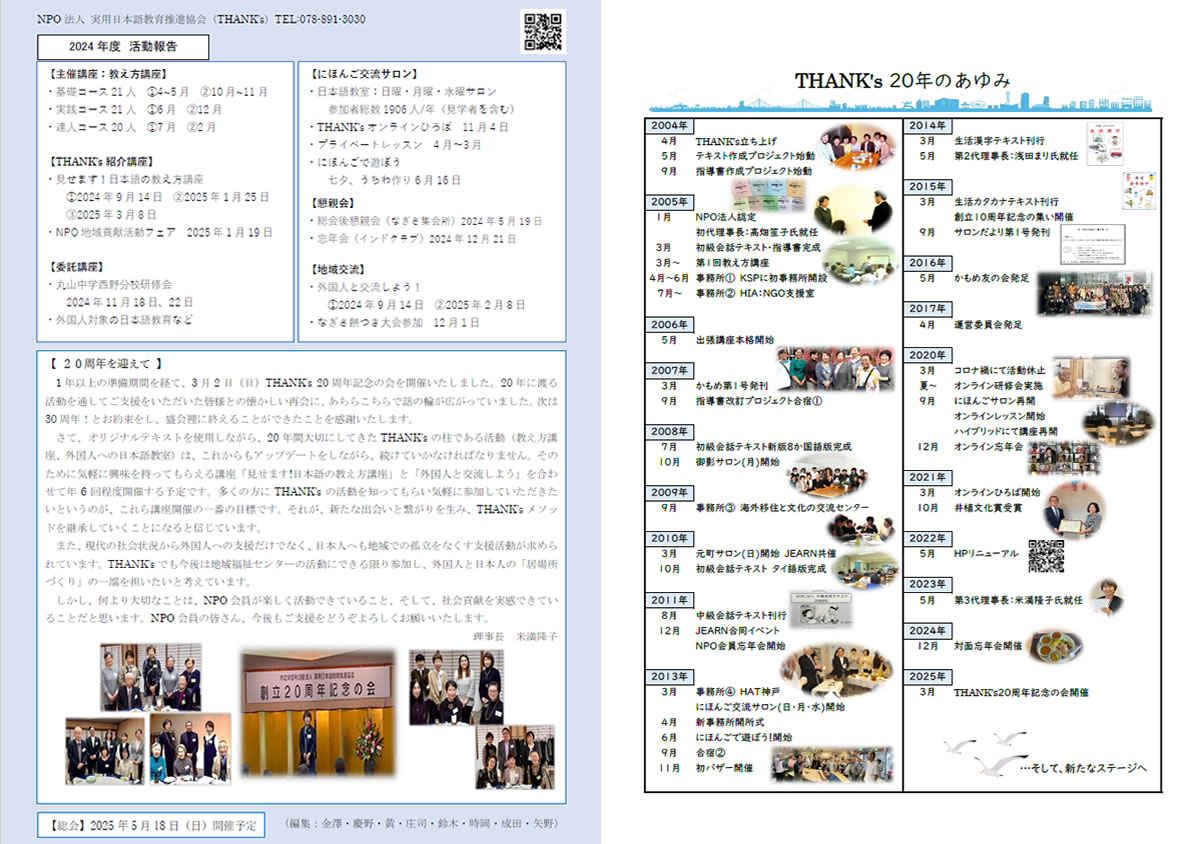The height and width of the screenshot is (844, 1200).
Task: Open the group photo beside かもめ友の会発足
Action: pos(1094,294)
